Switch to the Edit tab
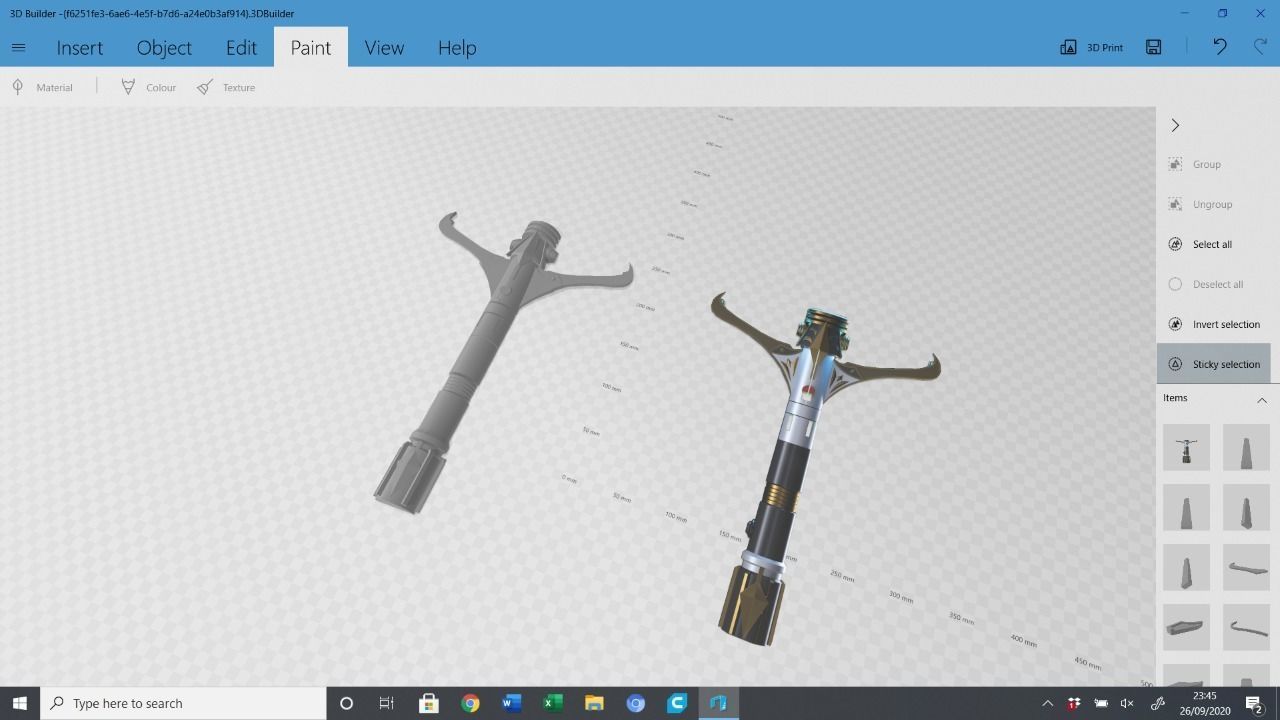This screenshot has width=1280, height=720. point(241,48)
